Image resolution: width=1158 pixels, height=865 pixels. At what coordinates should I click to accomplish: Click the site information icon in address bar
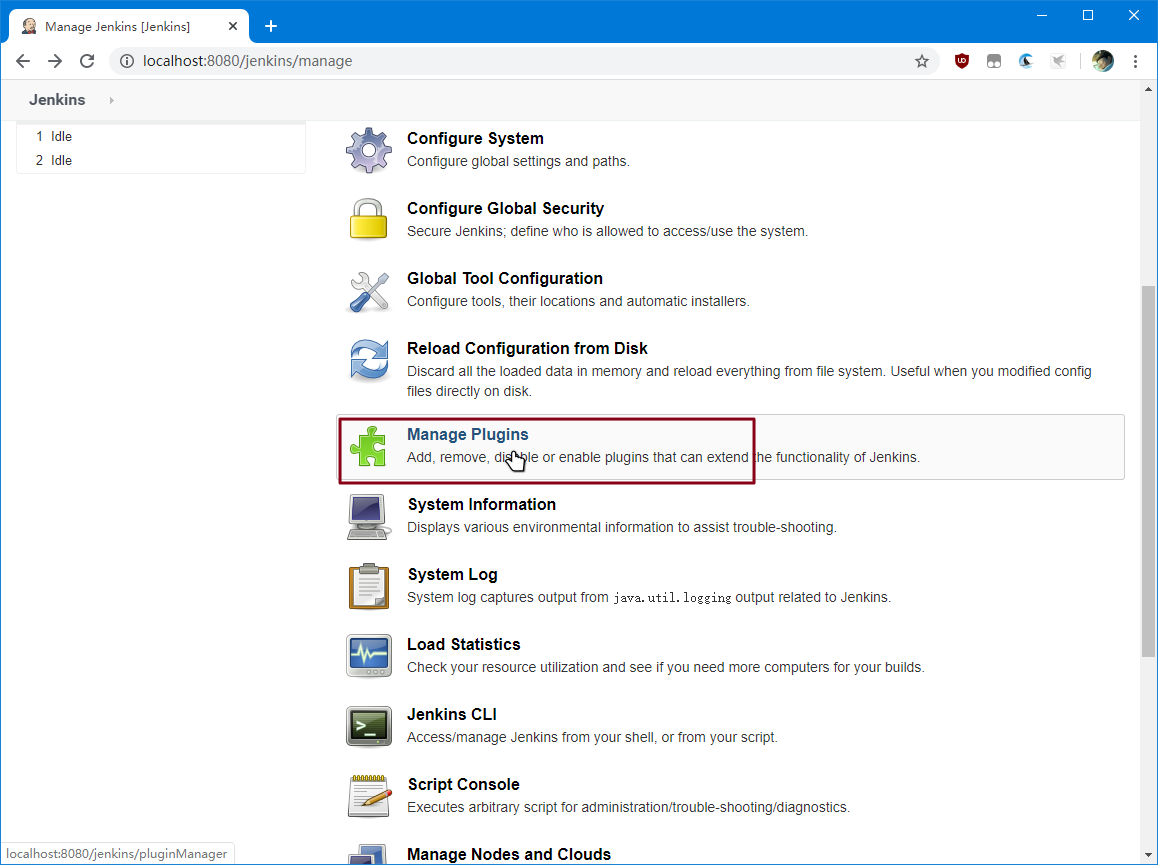127,61
